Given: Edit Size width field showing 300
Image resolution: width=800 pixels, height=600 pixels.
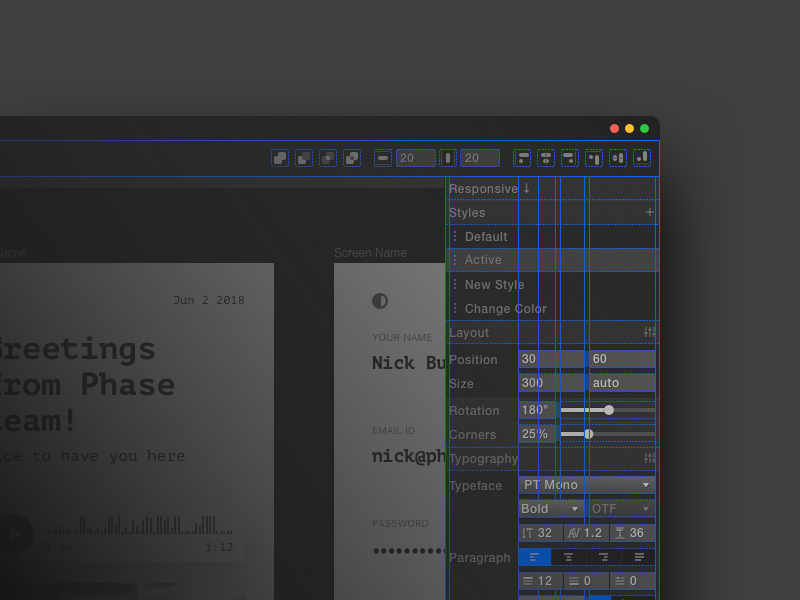Looking at the screenshot, I should (x=552, y=383).
